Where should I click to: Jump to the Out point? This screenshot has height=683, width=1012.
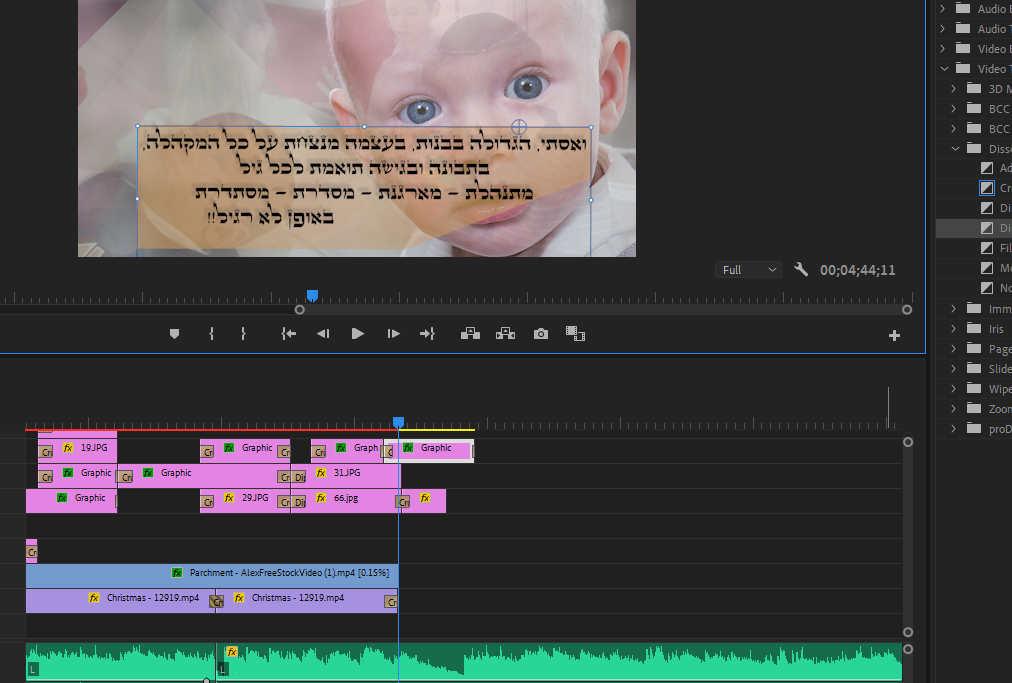[x=427, y=334]
